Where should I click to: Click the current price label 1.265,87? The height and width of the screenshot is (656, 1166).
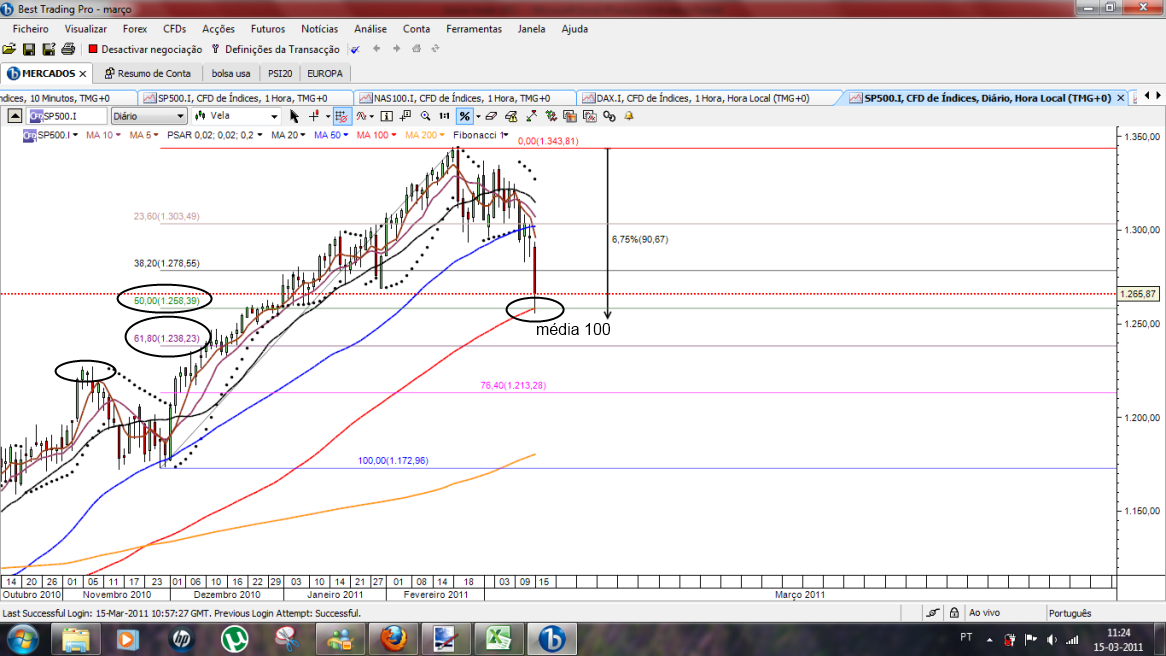coord(1138,295)
